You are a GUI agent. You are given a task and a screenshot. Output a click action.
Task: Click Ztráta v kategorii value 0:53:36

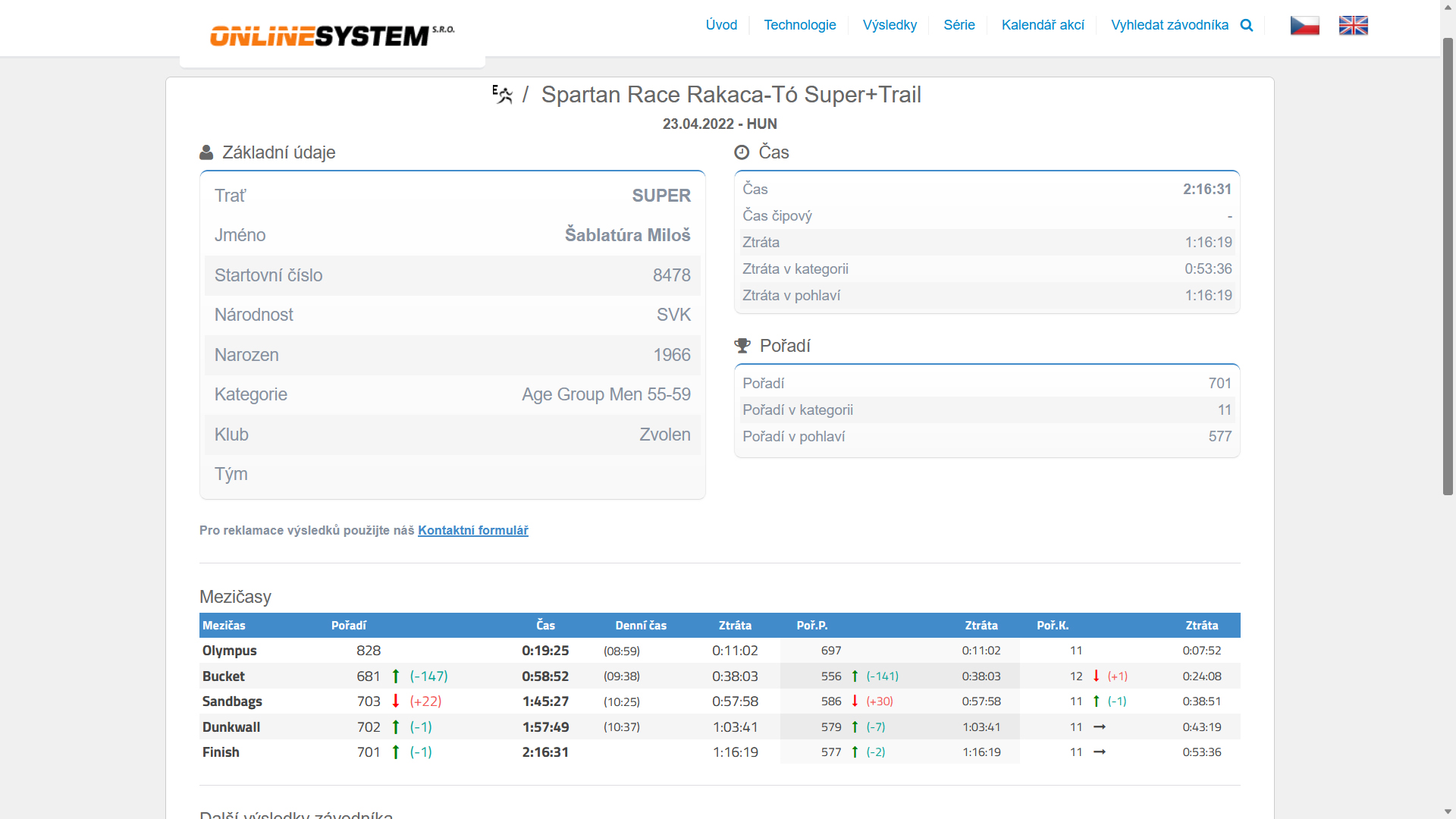(1209, 268)
